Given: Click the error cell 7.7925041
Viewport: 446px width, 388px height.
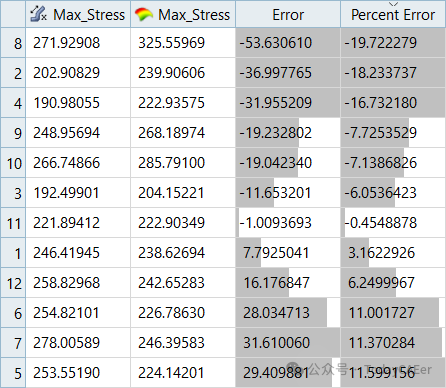Looking at the screenshot, I should 288,253.
